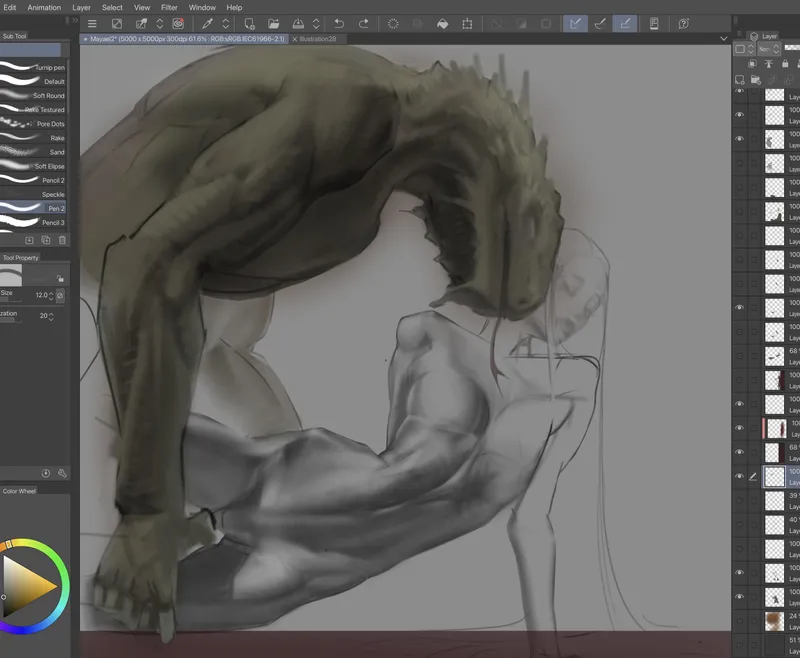Image resolution: width=800 pixels, height=658 pixels.
Task: Open the blending mode dropdown
Action: click(x=769, y=49)
